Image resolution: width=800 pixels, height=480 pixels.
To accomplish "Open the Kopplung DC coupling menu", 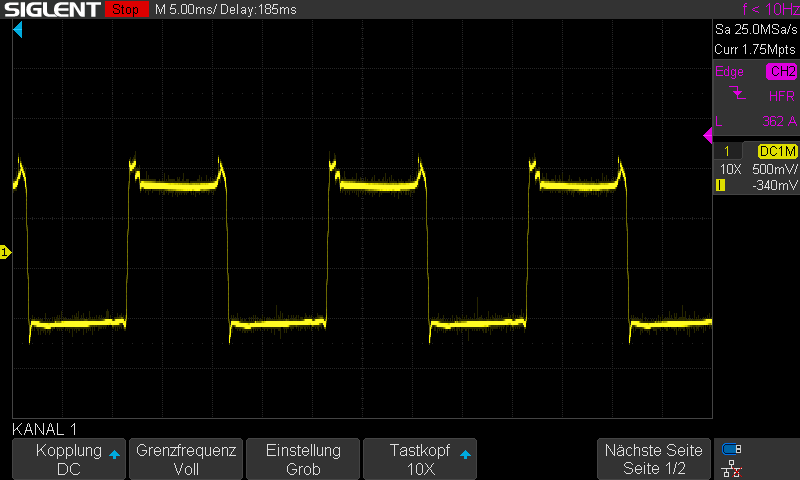I will [x=69, y=459].
